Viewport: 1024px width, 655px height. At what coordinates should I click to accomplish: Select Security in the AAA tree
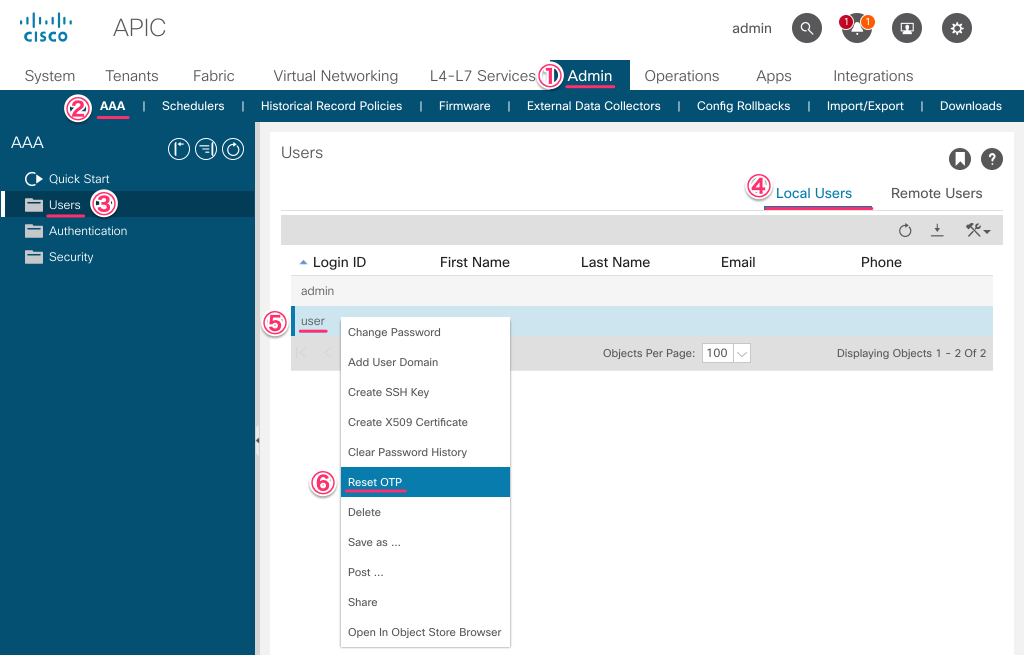click(71, 257)
